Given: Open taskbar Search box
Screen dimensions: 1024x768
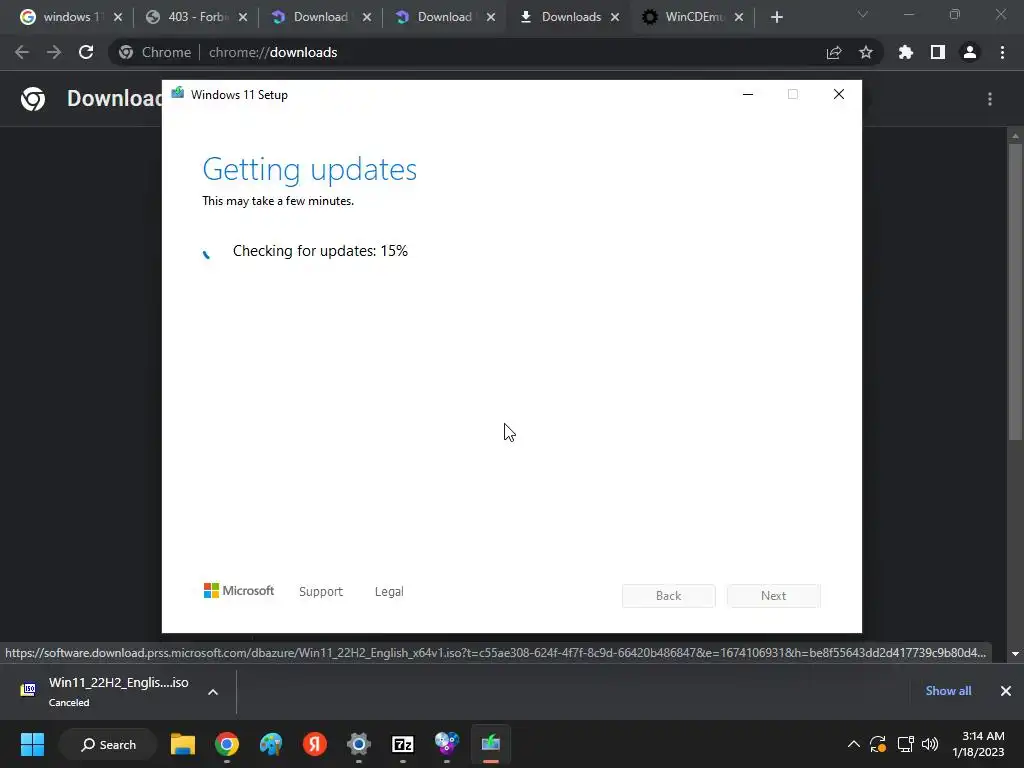Looking at the screenshot, I should [x=108, y=744].
